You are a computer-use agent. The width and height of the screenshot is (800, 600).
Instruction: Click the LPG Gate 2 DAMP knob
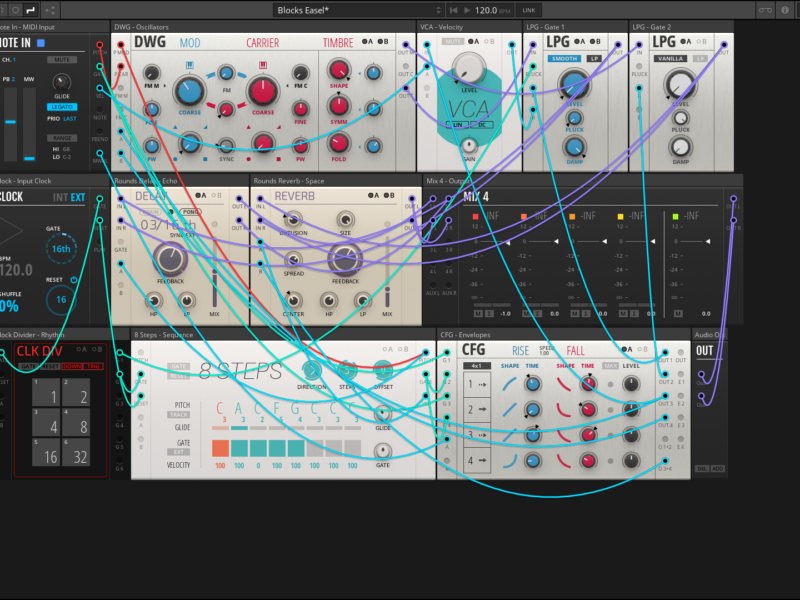pyautogui.click(x=680, y=148)
